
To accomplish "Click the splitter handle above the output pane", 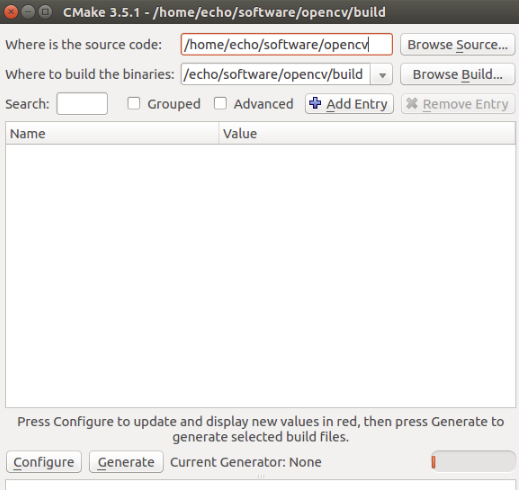I will tap(261, 477).
